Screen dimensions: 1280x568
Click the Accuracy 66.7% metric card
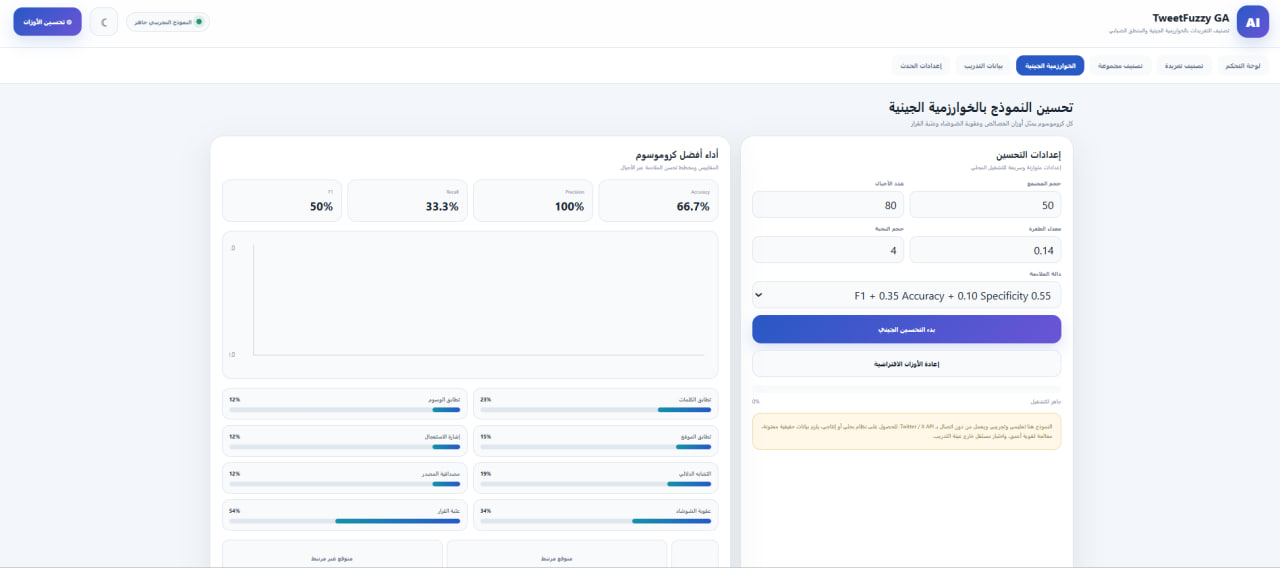(658, 200)
